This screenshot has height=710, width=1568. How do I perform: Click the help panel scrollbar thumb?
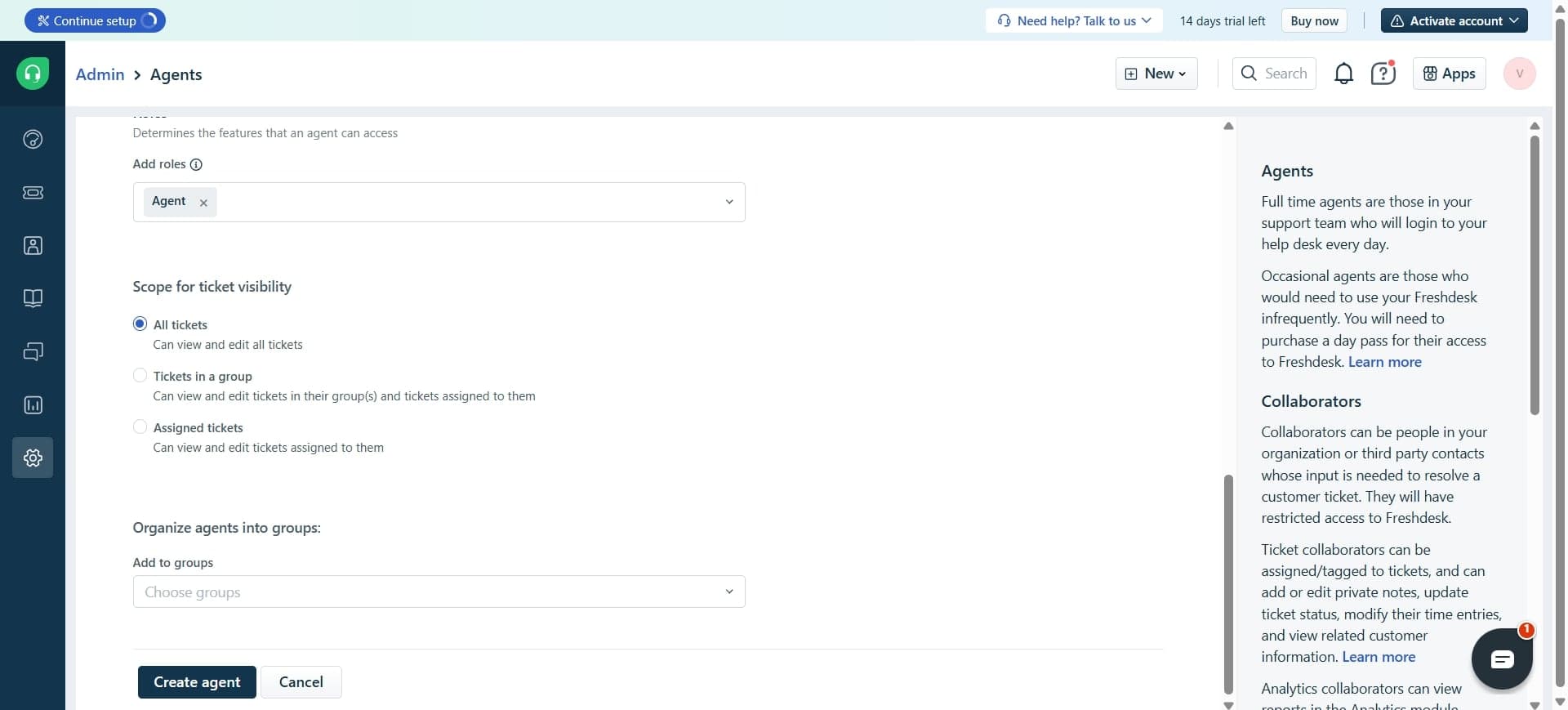point(1535,275)
